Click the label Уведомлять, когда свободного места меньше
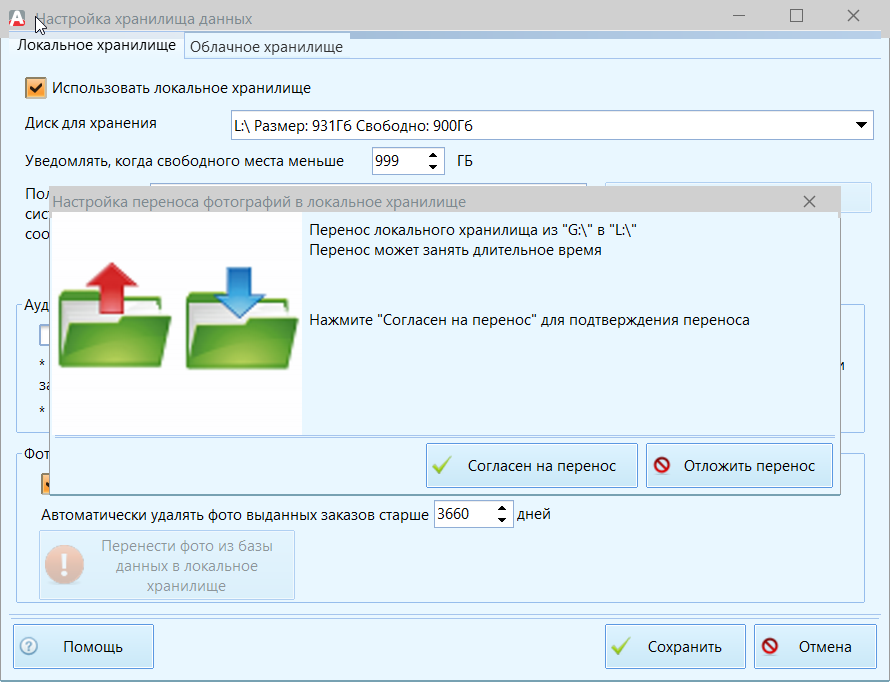 pyautogui.click(x=184, y=161)
